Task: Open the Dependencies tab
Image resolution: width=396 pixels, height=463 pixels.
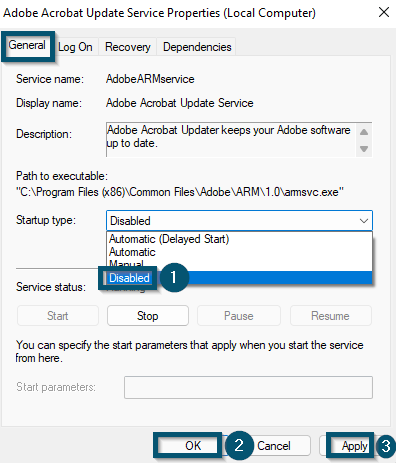Action: (x=197, y=47)
